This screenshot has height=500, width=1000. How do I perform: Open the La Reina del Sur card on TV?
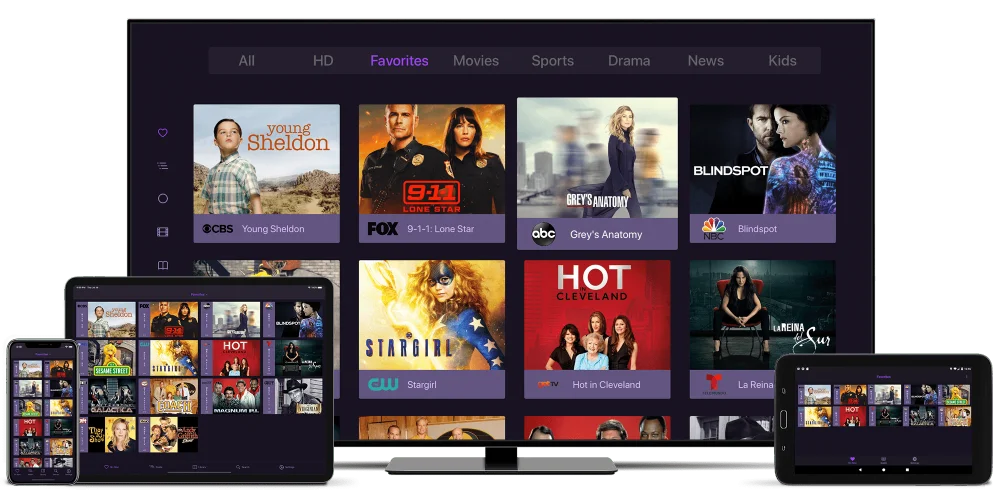point(763,329)
